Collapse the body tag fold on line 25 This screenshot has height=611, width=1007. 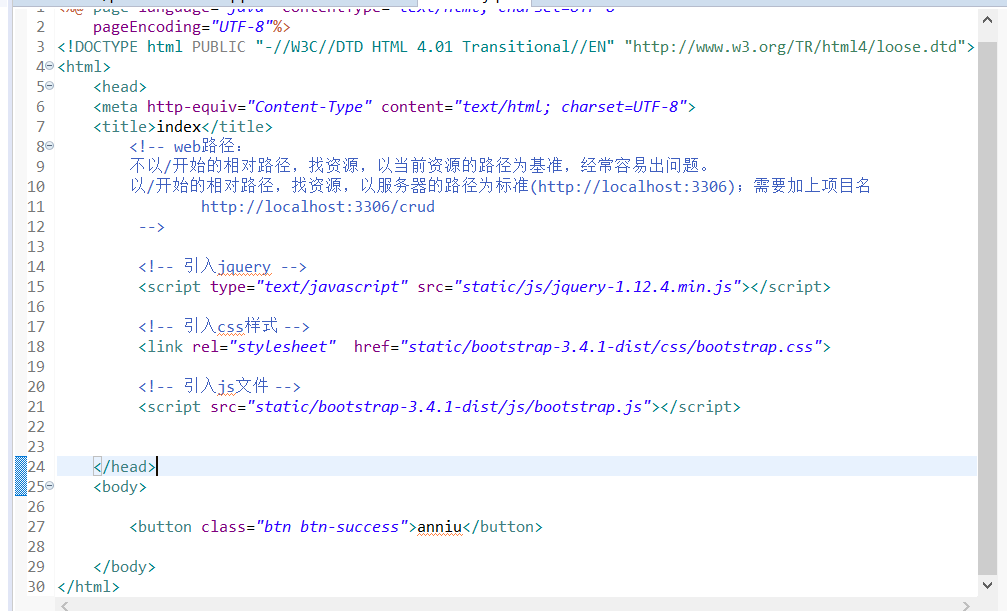pos(50,486)
